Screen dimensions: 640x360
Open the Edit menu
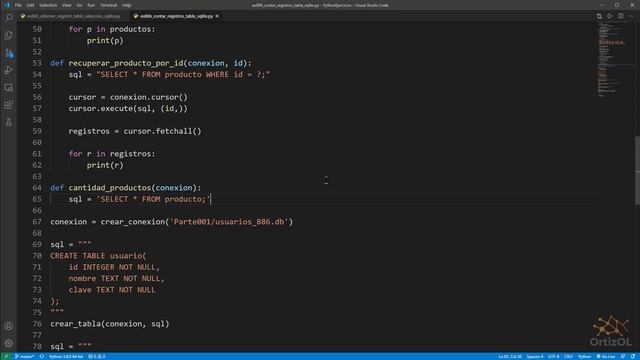pos(30,5)
